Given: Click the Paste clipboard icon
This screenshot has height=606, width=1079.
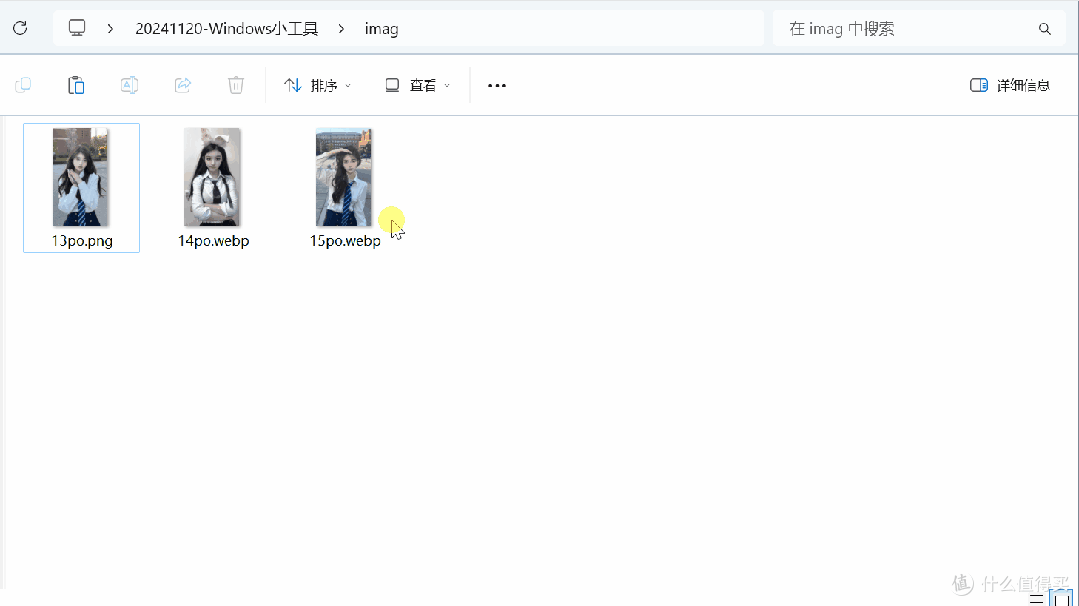Looking at the screenshot, I should [76, 85].
